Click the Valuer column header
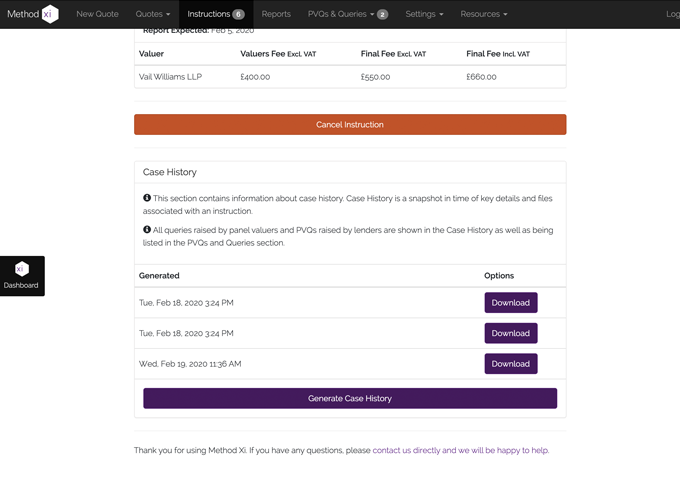 pos(151,54)
